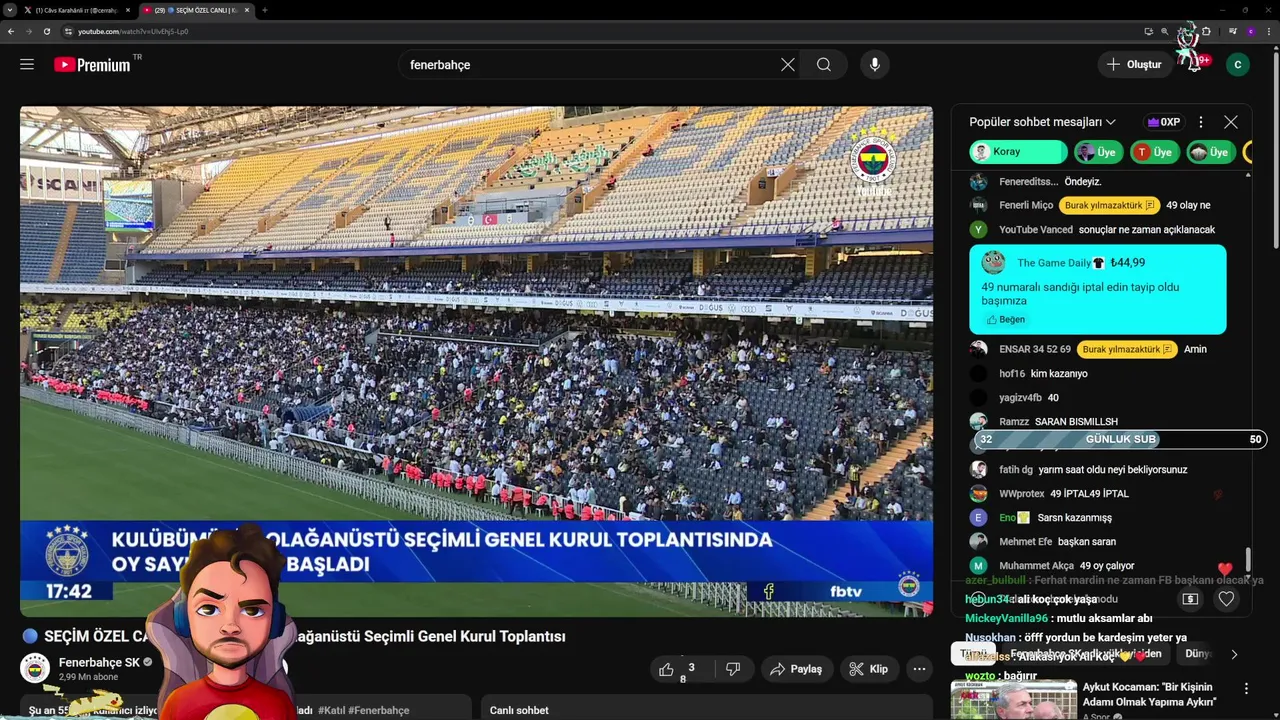The width and height of the screenshot is (1280, 720).
Task: Open the browser profile avatar icon
Action: [x=1250, y=31]
